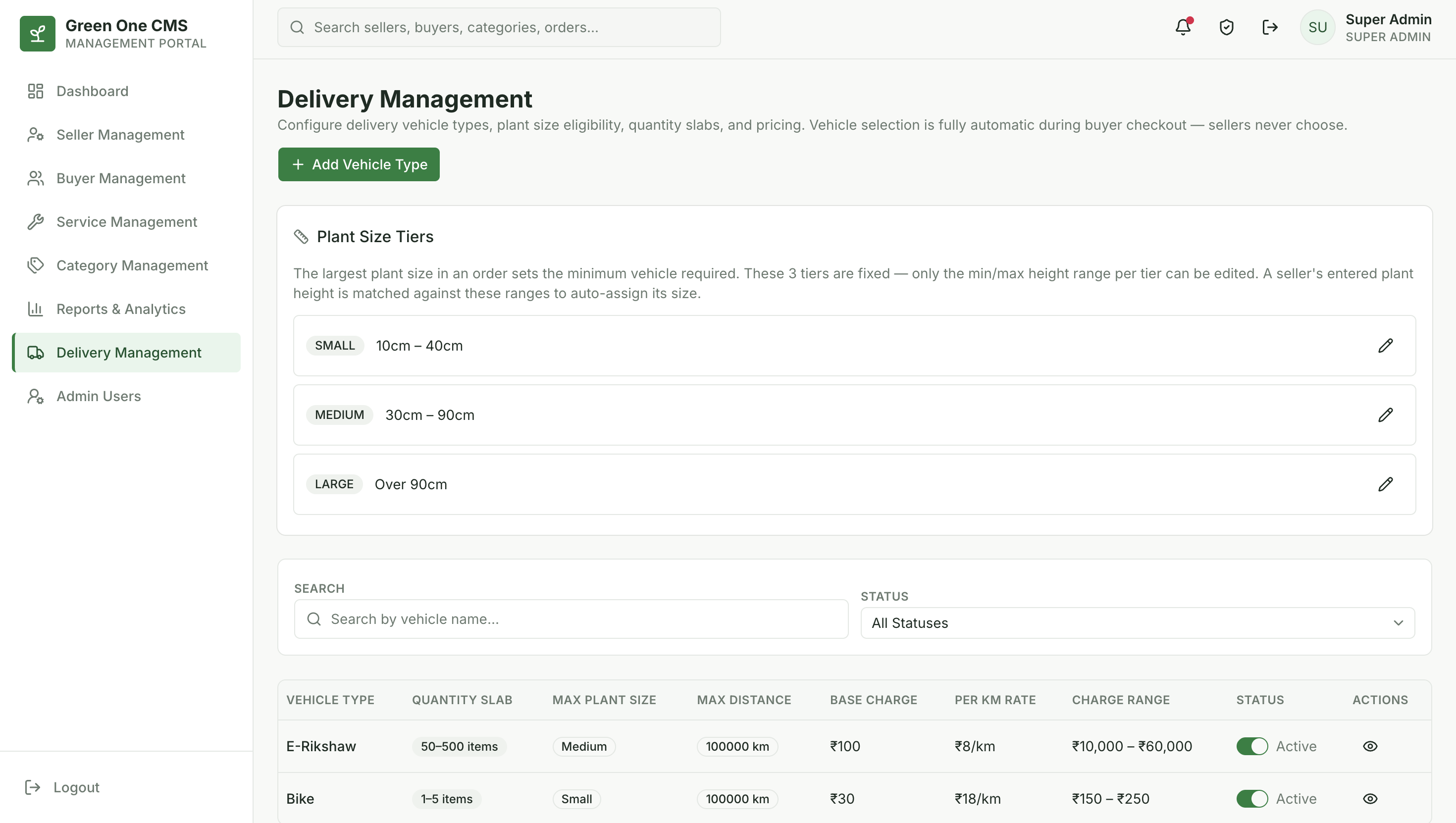This screenshot has width=1456, height=823.
Task: Click the VEHICLE TYPE column header
Action: 330,700
